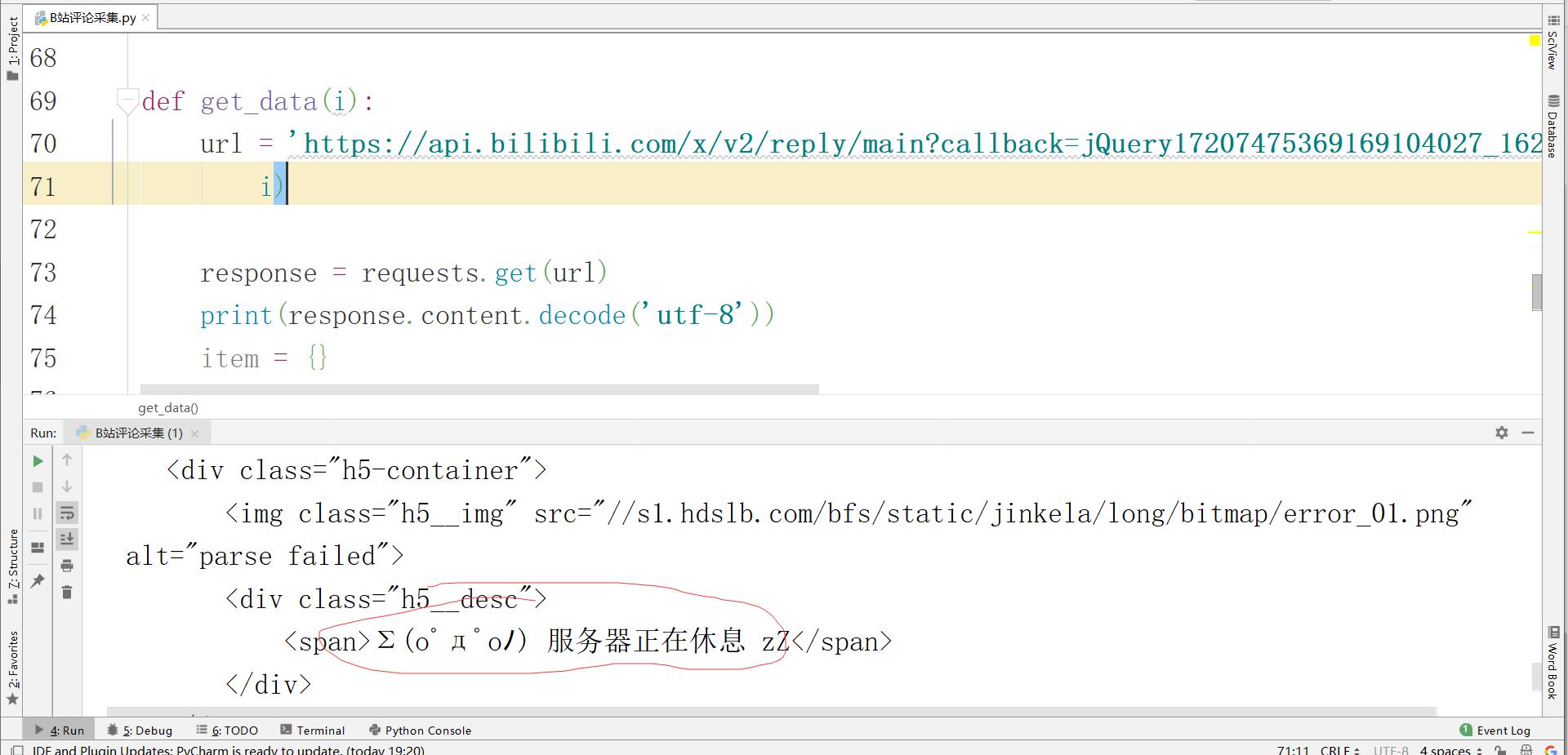The width and height of the screenshot is (1568, 755).
Task: Go to line via 71:11 indicator
Action: [1293, 749]
